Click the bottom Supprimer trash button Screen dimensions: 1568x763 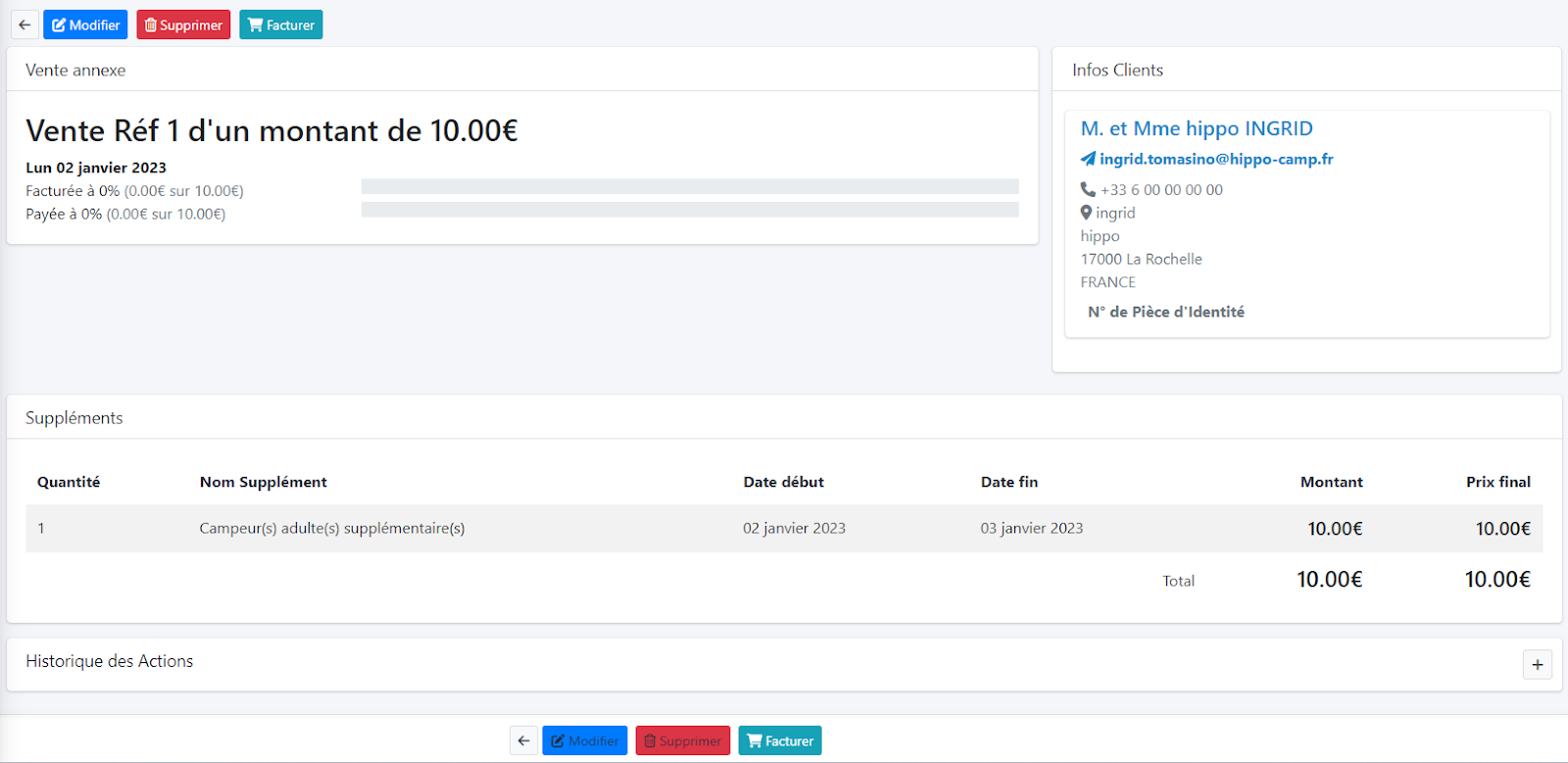[x=682, y=740]
